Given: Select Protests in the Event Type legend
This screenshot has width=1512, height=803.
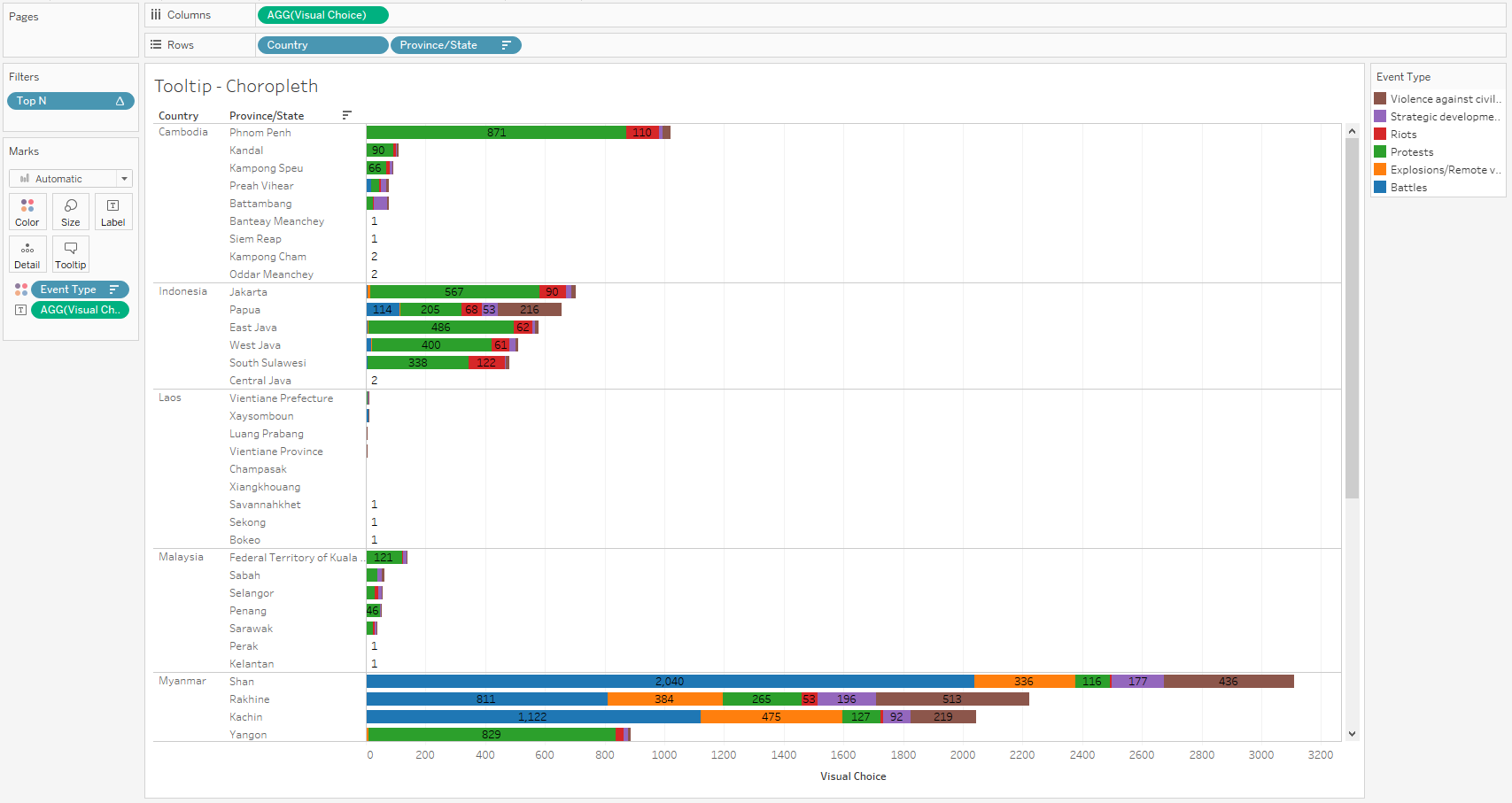Looking at the screenshot, I should (1411, 152).
